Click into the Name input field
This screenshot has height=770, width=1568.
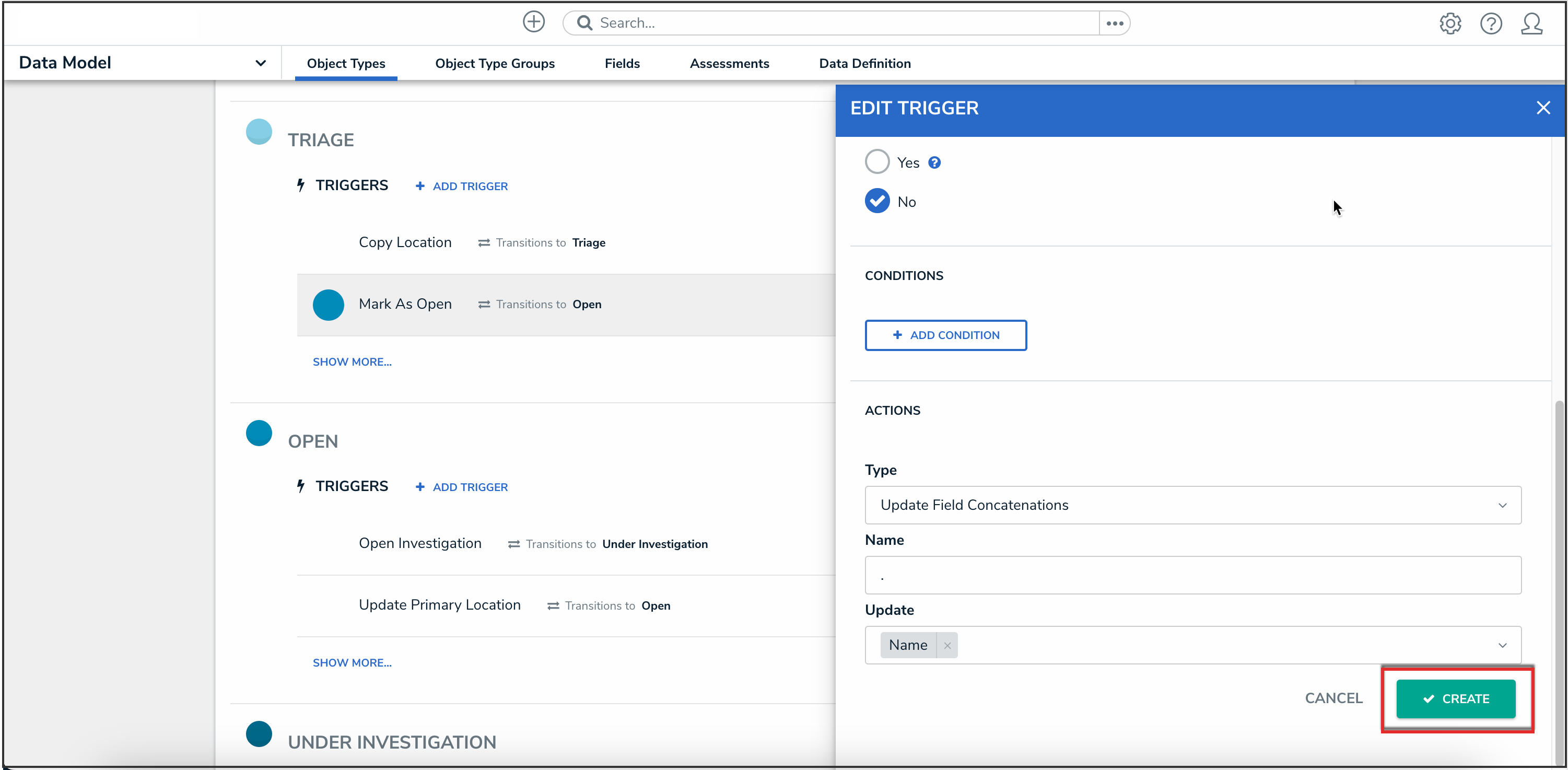1192,575
